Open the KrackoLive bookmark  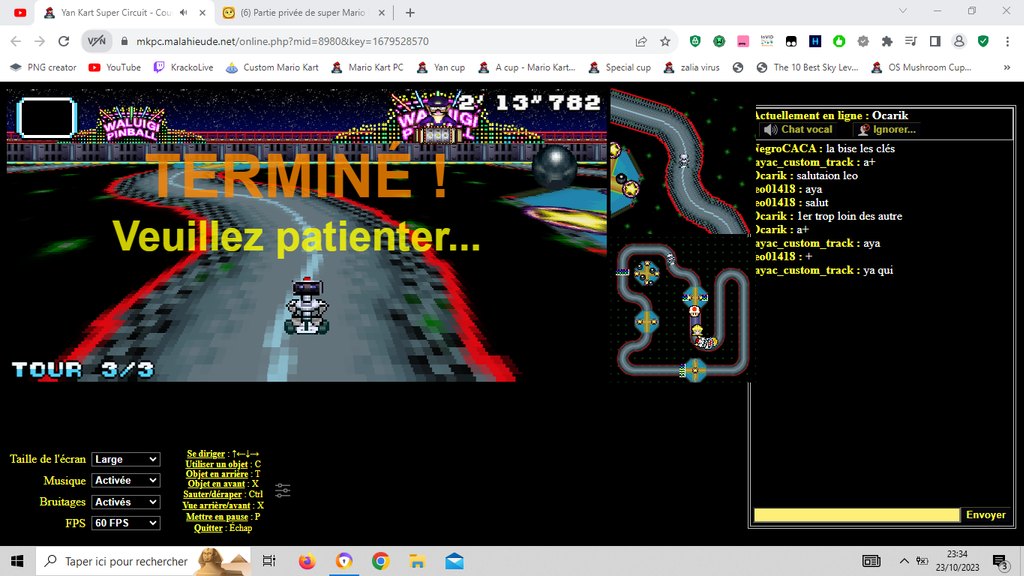tap(184, 67)
